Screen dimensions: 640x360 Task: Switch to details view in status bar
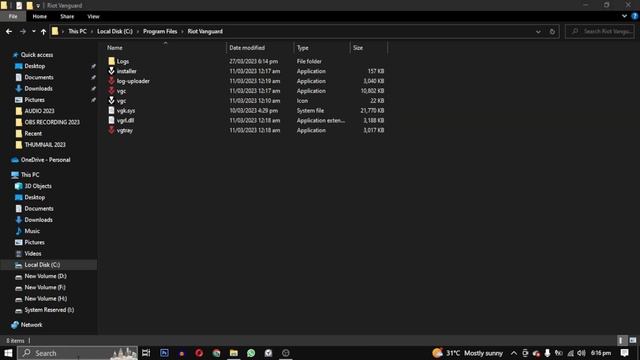tap(621, 340)
